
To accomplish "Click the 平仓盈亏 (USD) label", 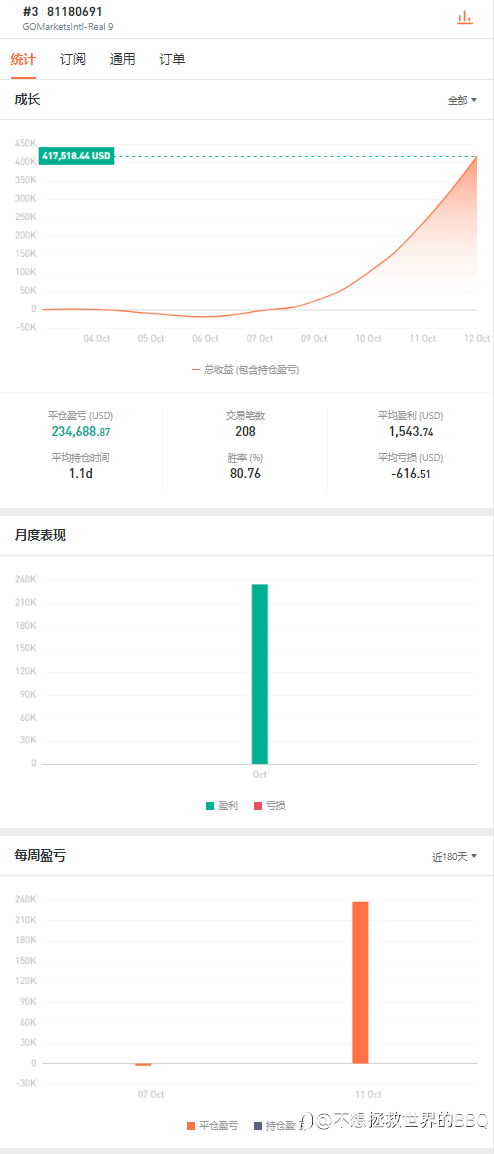I will click(81, 415).
